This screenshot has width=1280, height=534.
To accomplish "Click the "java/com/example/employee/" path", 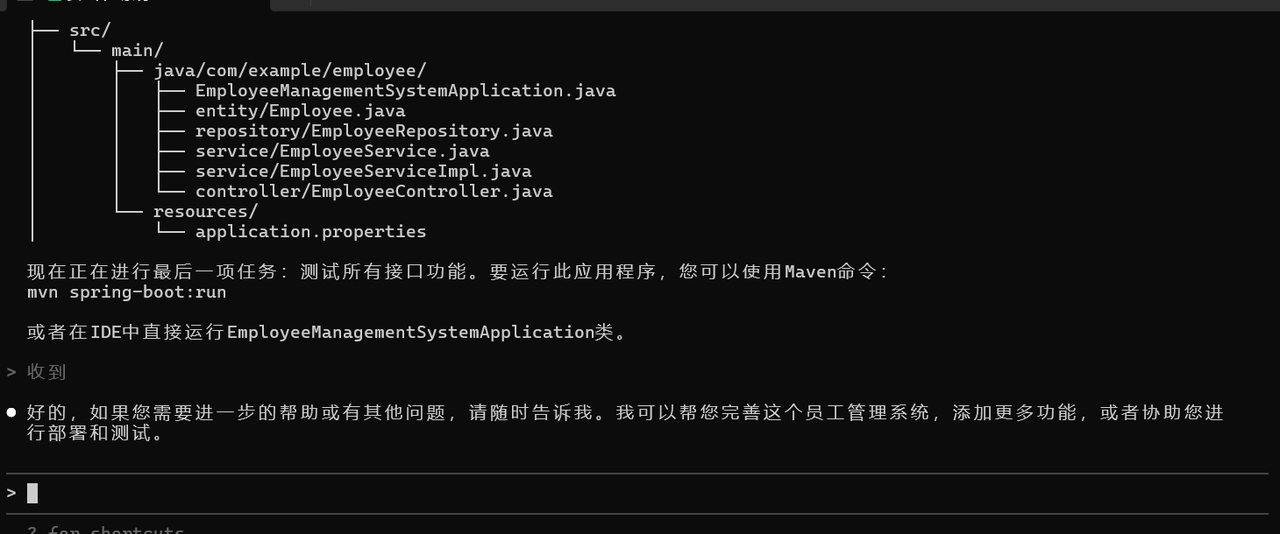I will (290, 71).
